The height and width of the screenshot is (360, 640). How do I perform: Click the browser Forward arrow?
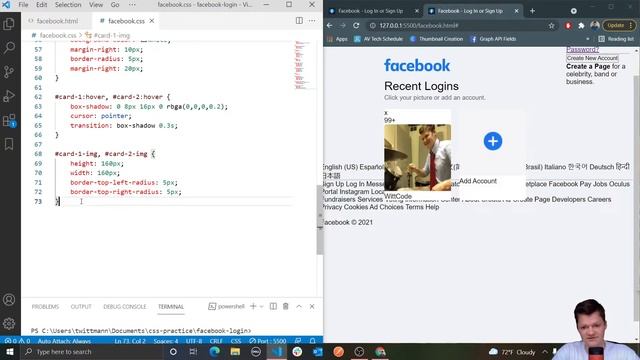tap(343, 25)
